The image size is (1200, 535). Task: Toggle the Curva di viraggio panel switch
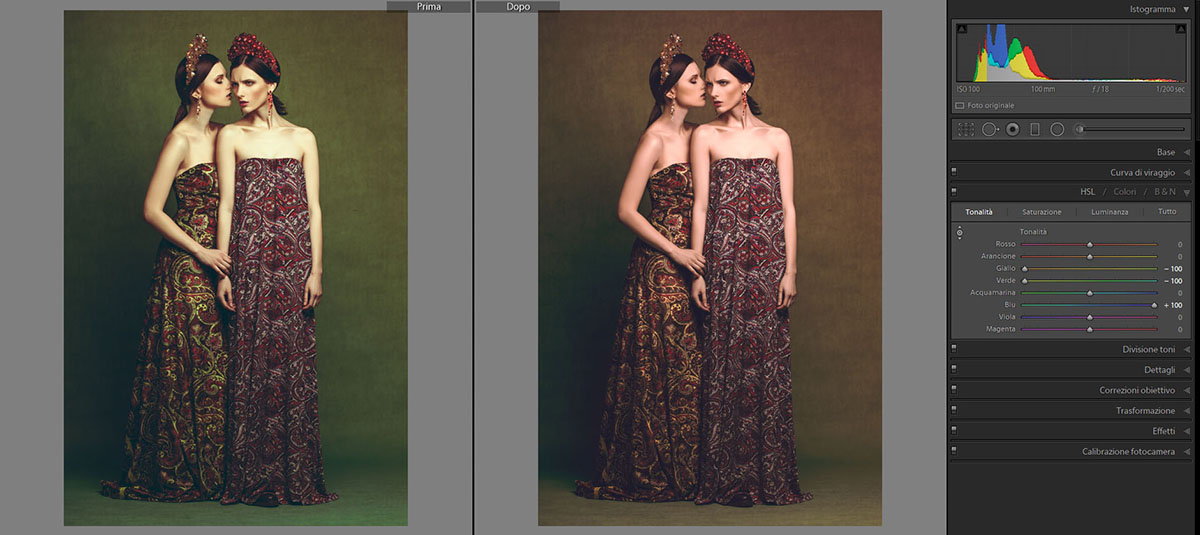pyautogui.click(x=955, y=172)
